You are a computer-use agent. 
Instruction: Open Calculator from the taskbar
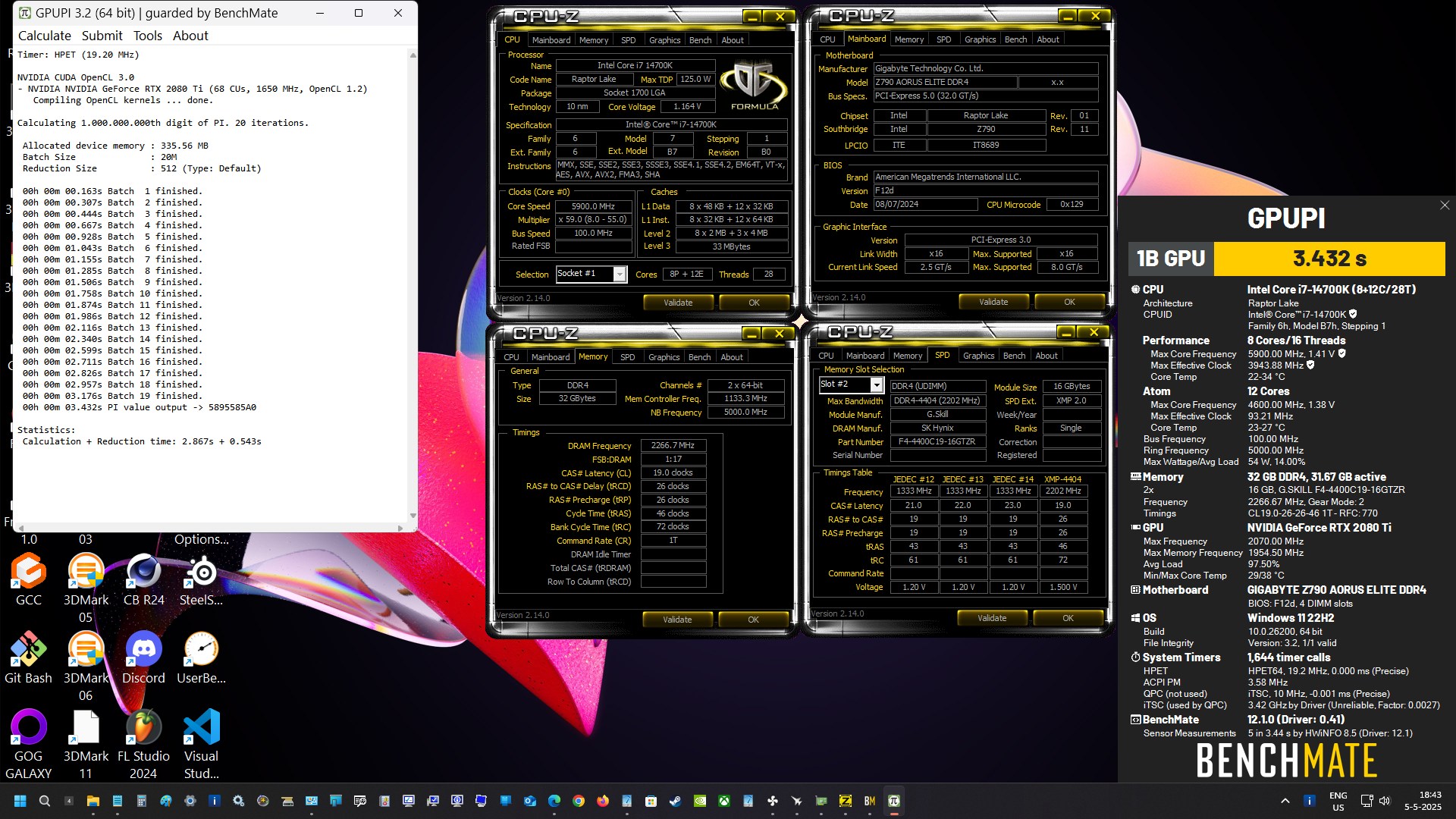point(142,801)
